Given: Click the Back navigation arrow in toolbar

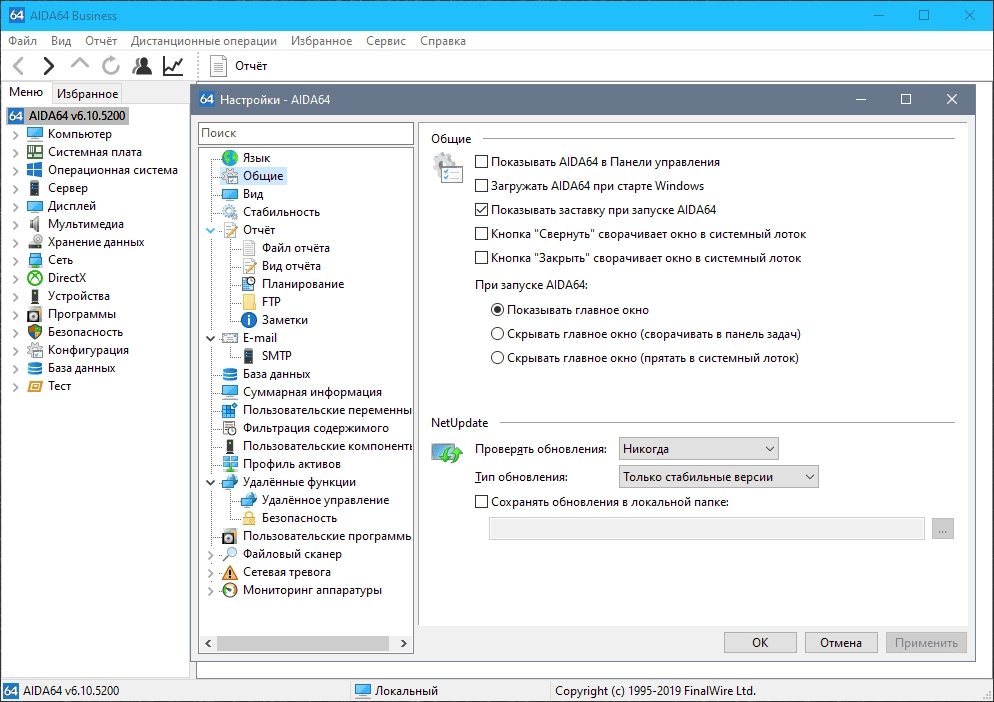Looking at the screenshot, I should [18, 65].
